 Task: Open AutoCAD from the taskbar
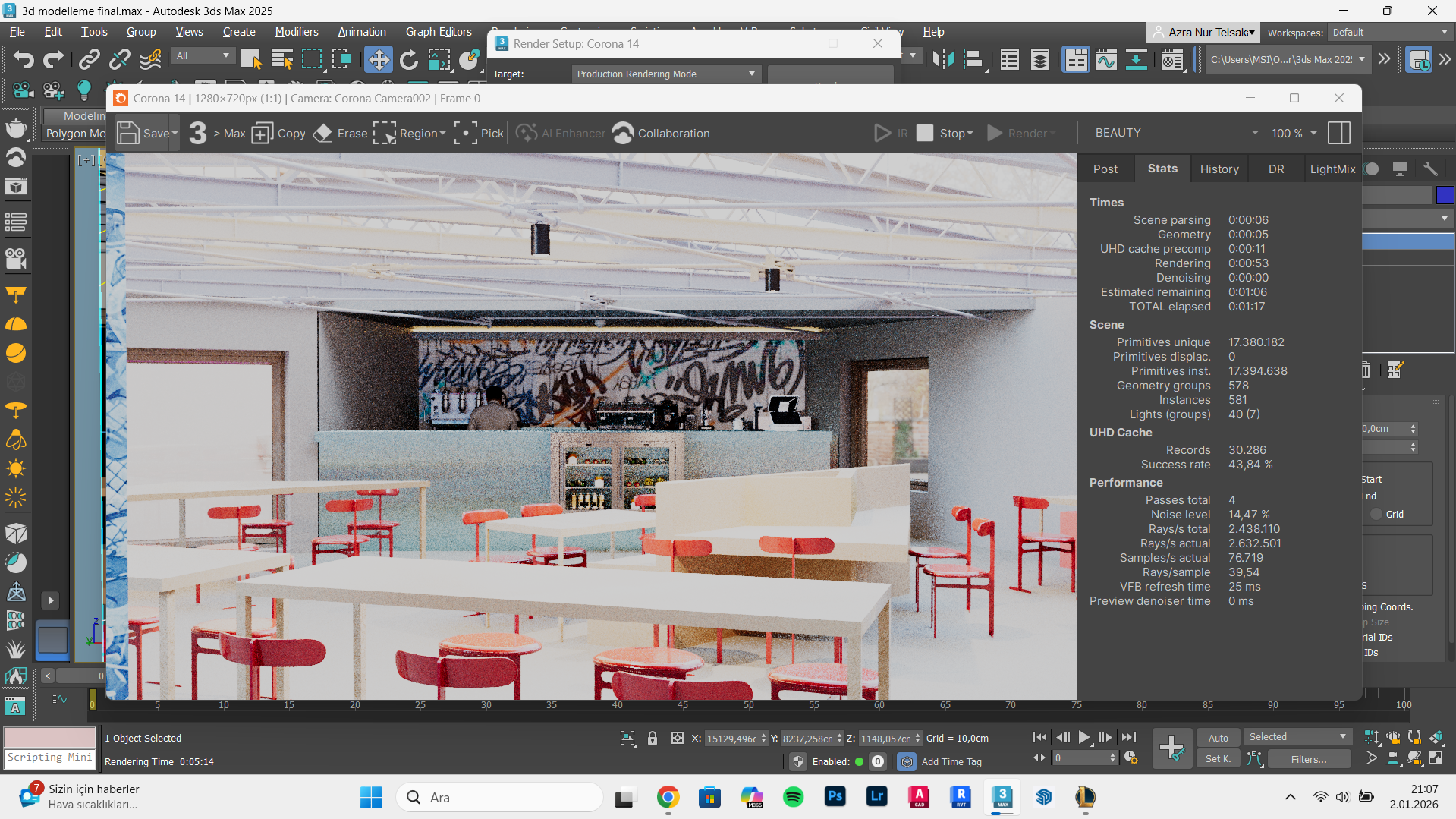[919, 797]
